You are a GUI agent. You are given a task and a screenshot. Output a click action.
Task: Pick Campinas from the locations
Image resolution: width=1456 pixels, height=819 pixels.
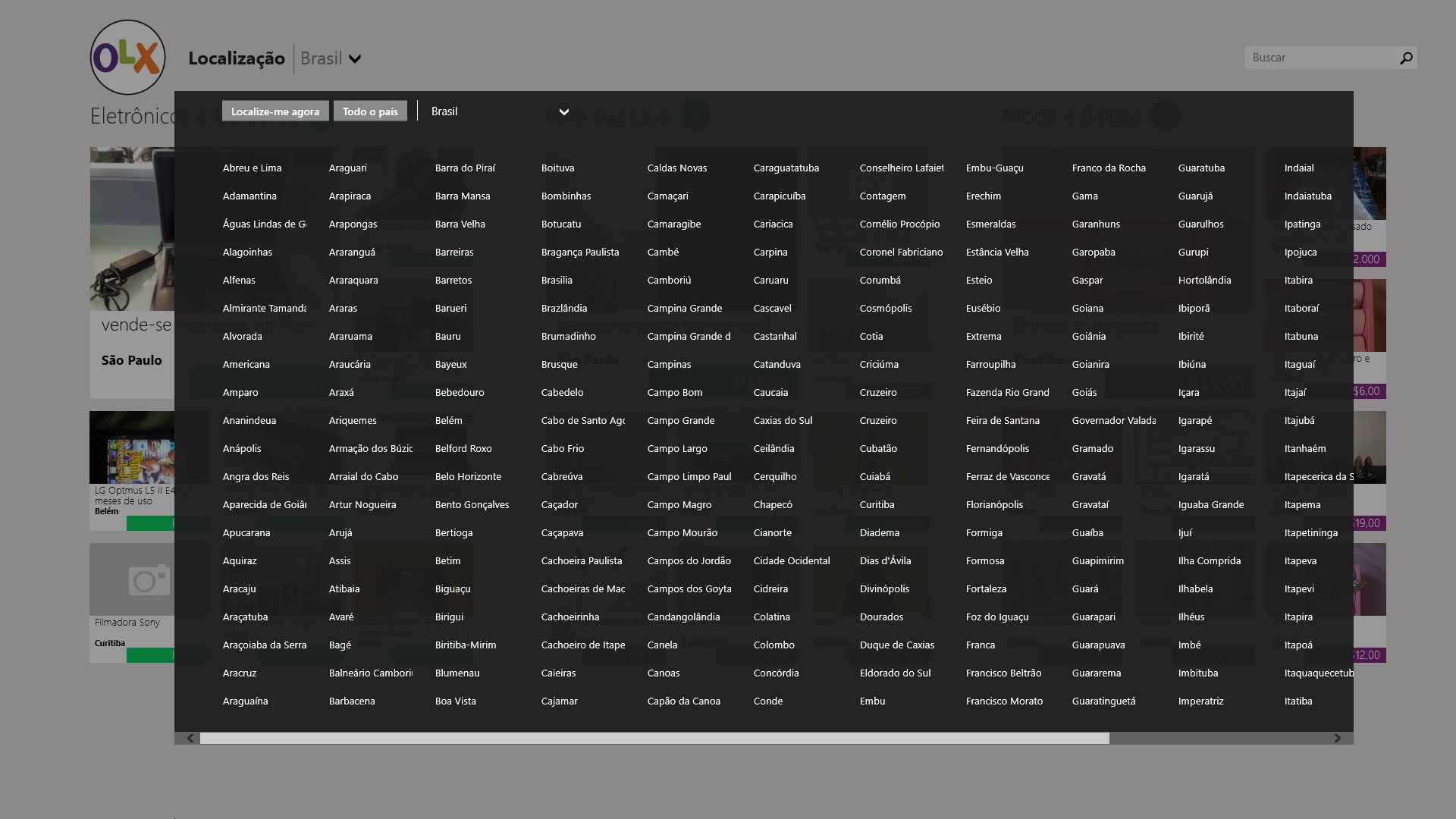(669, 364)
